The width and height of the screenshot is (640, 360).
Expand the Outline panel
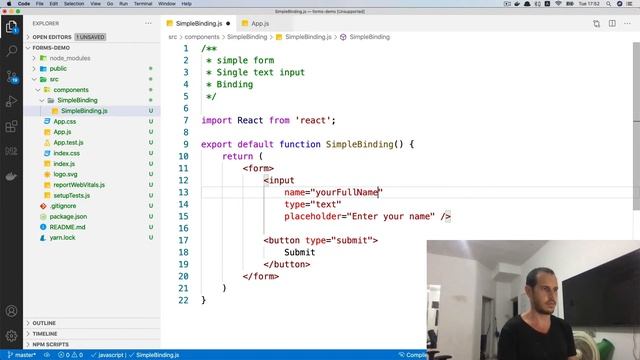coord(44,323)
